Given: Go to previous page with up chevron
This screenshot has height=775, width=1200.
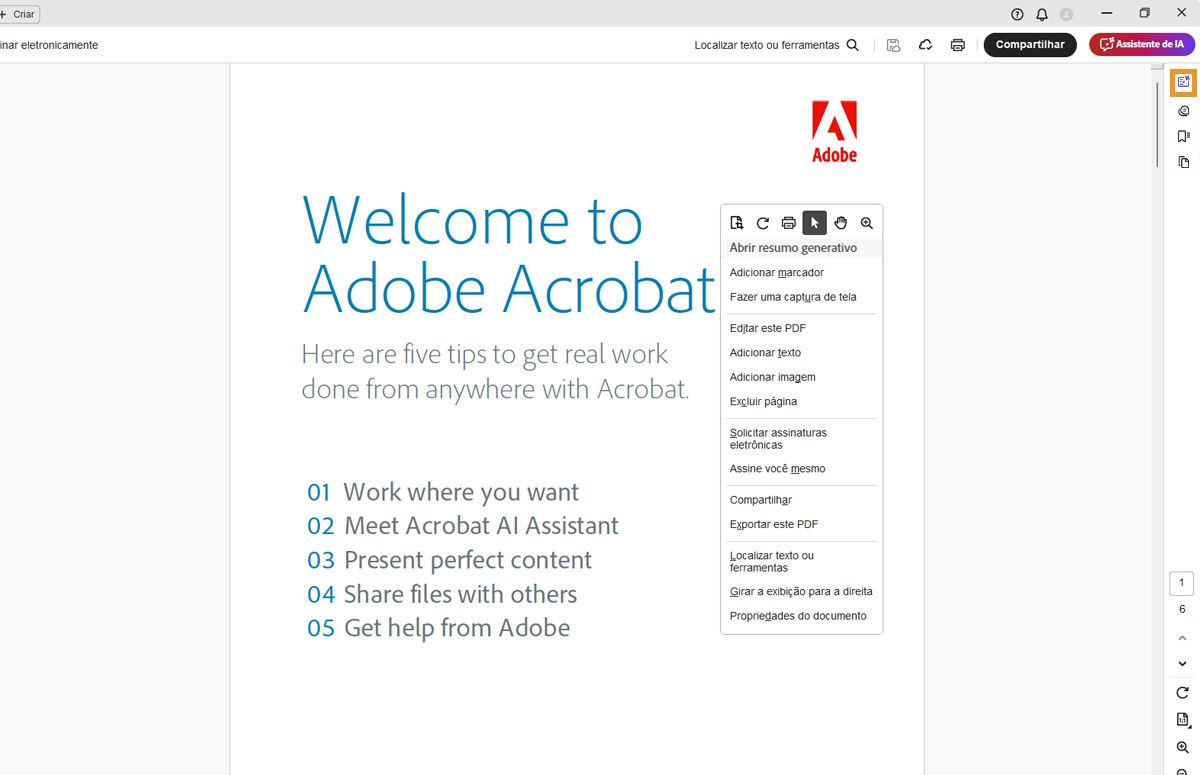Looking at the screenshot, I should tap(1182, 638).
